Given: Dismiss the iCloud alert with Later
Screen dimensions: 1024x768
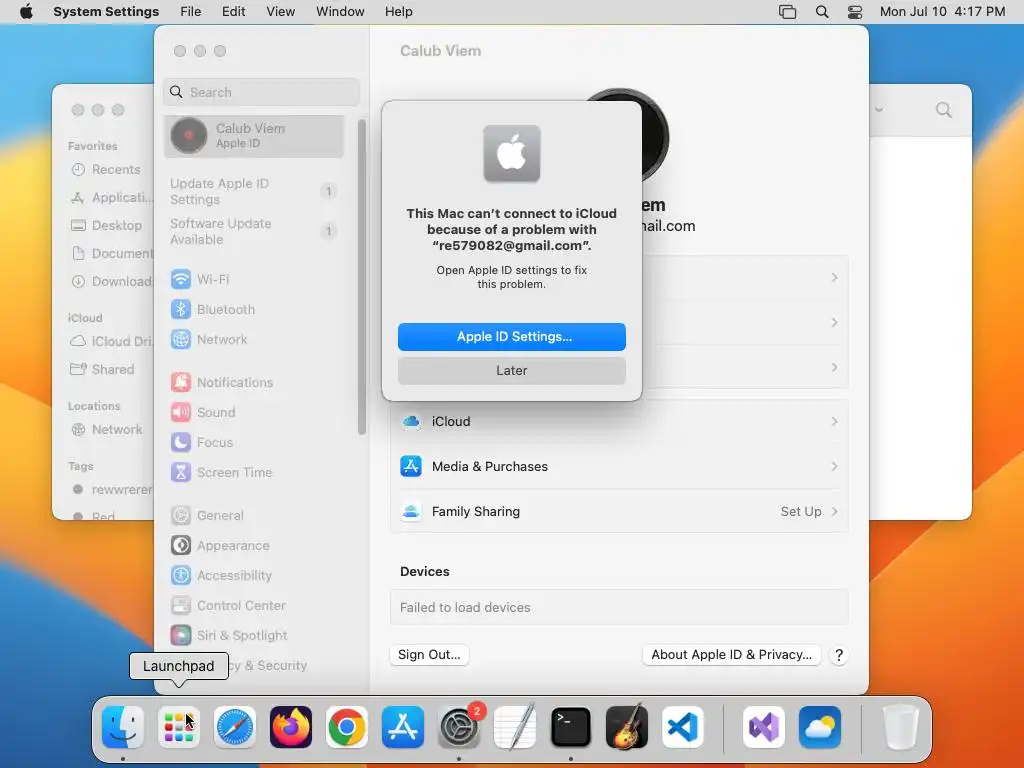Looking at the screenshot, I should 512,370.
